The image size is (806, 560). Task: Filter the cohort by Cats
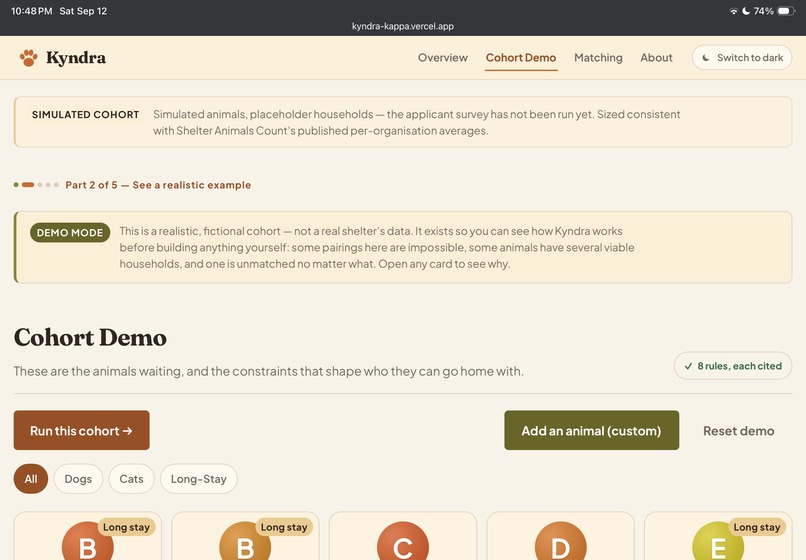point(131,479)
